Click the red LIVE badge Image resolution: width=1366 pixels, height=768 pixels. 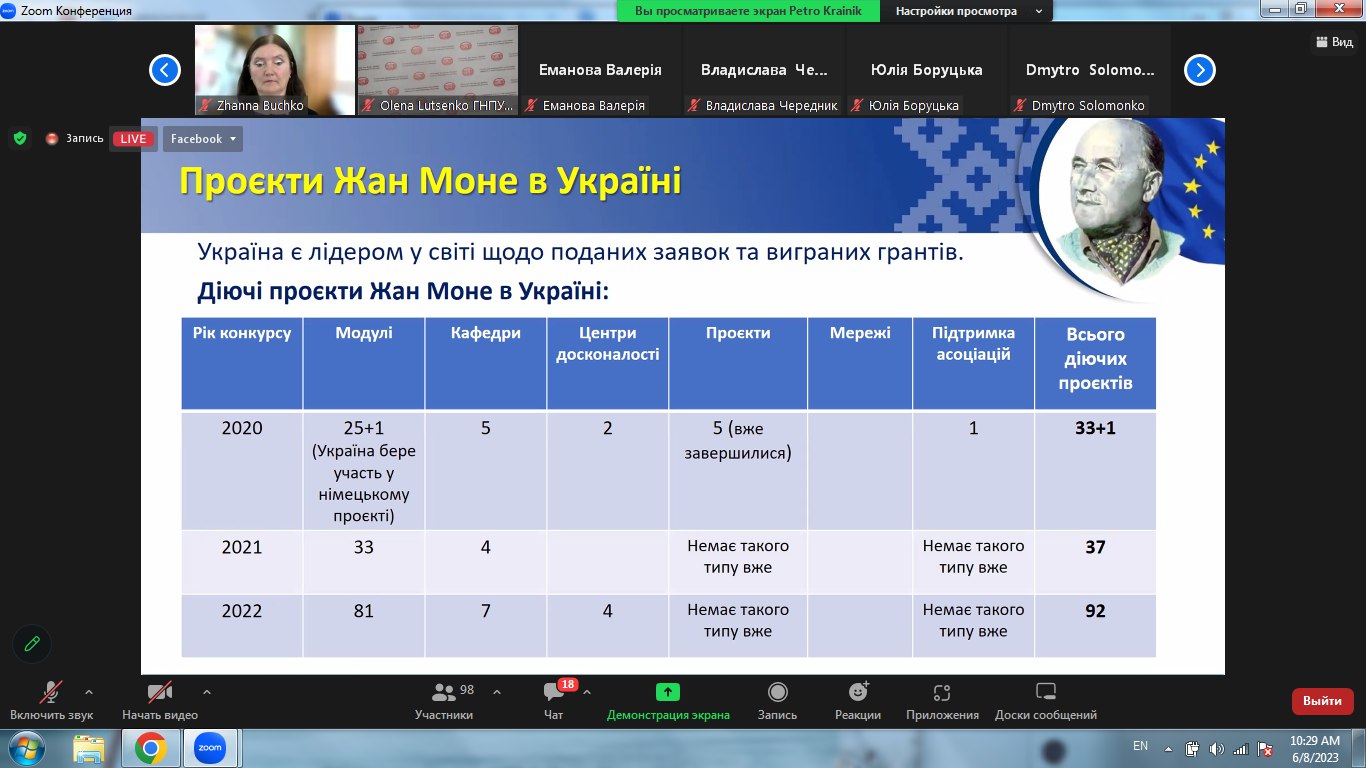point(133,139)
